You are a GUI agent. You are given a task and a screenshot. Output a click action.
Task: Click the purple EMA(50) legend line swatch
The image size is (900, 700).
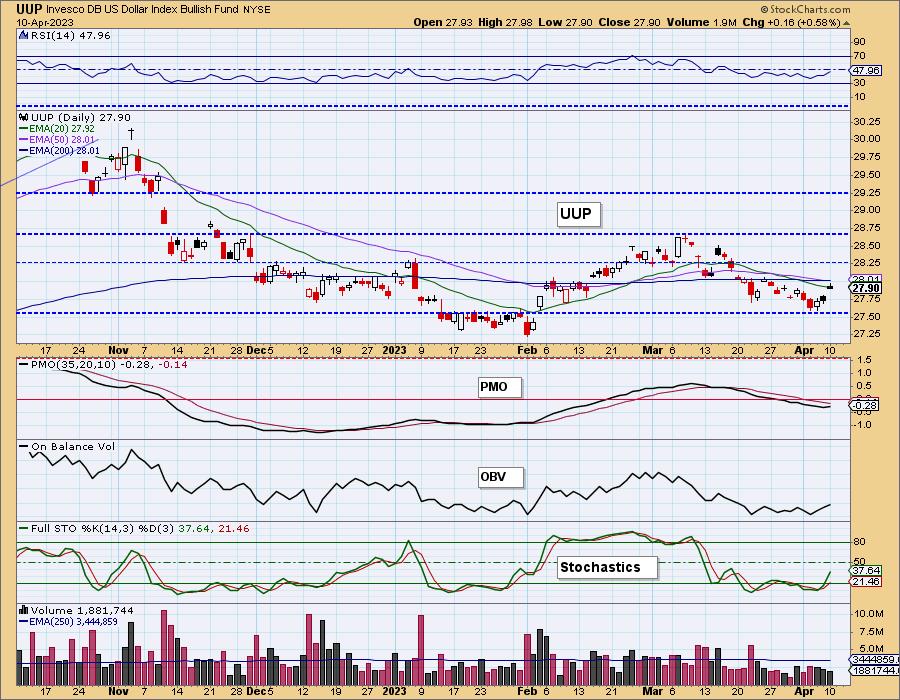coord(24,140)
